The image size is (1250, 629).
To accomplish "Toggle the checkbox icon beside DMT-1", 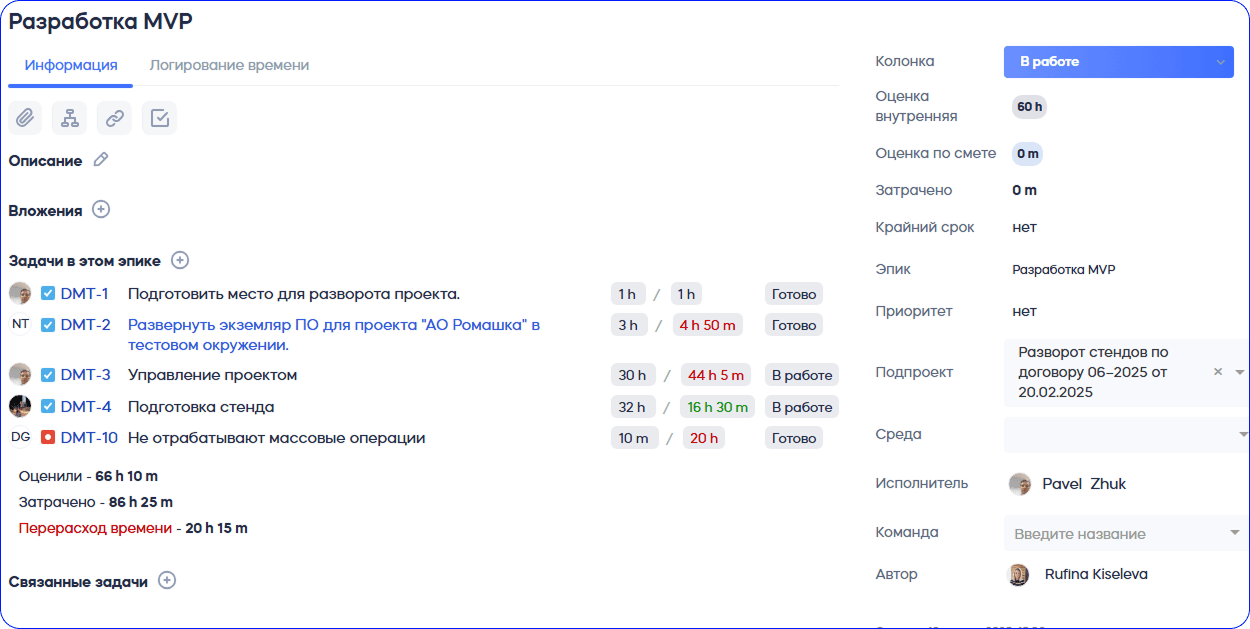I will 48,294.
